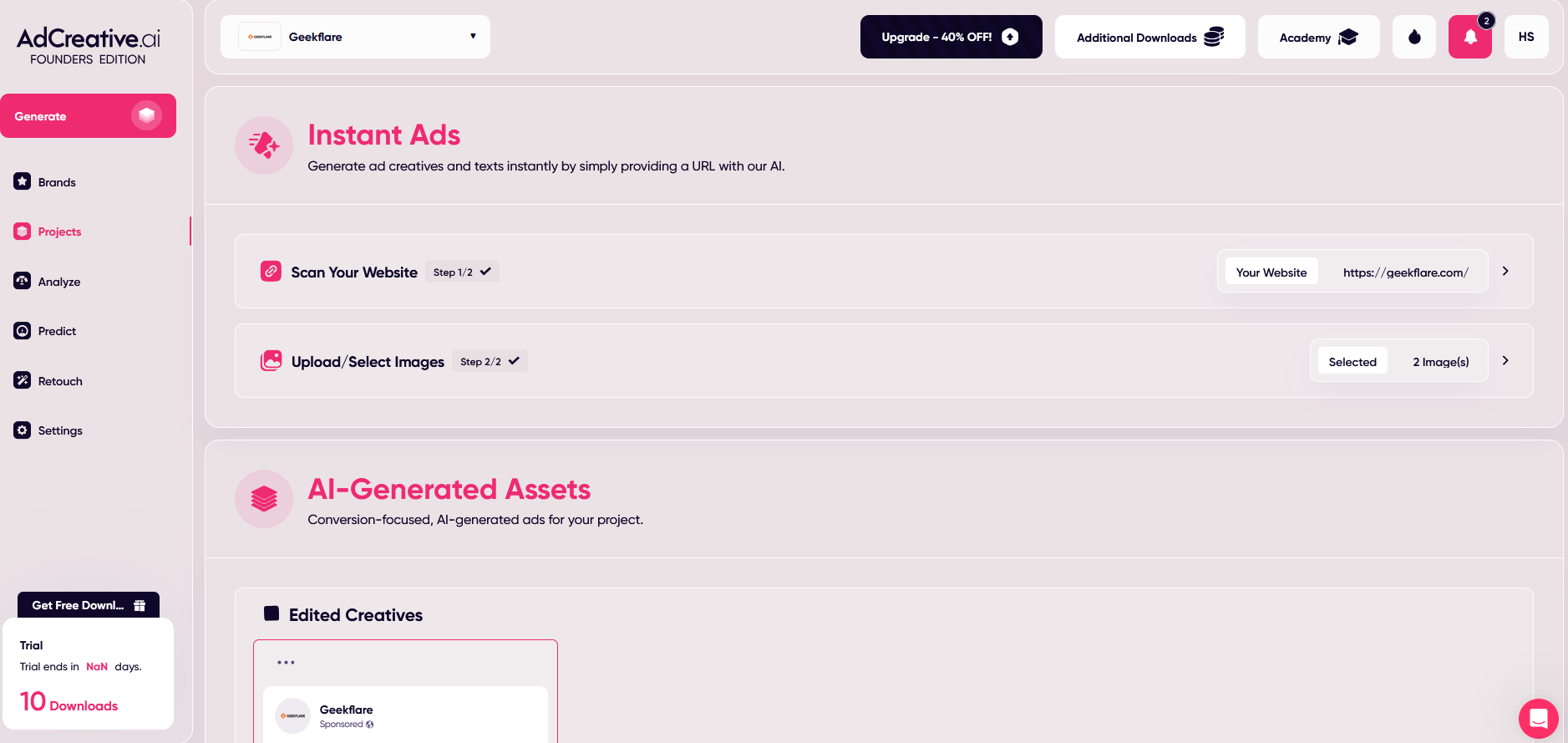Click the Step 1/2 badge
The image size is (1568, 743).
[462, 272]
